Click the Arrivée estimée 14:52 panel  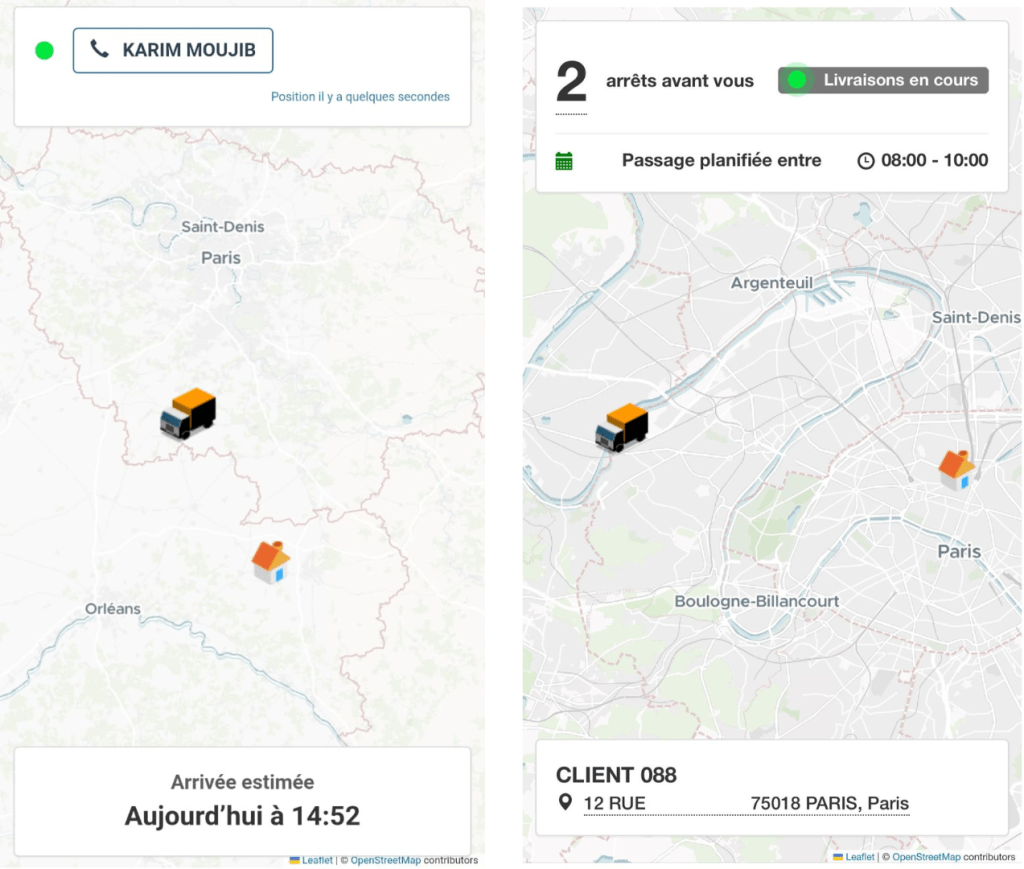point(242,801)
